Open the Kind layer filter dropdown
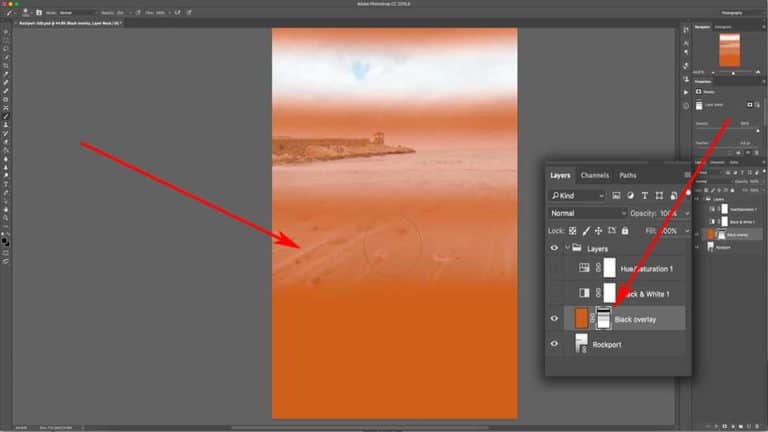 click(577, 195)
